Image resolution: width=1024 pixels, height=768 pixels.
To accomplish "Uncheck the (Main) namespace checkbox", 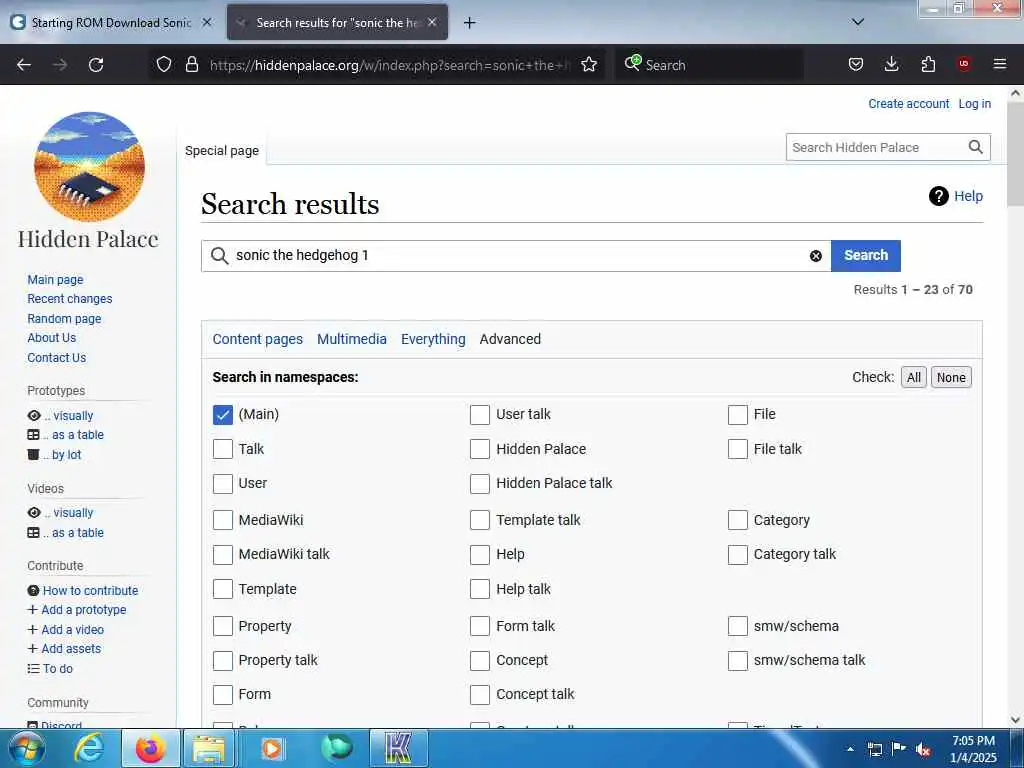I will 223,415.
